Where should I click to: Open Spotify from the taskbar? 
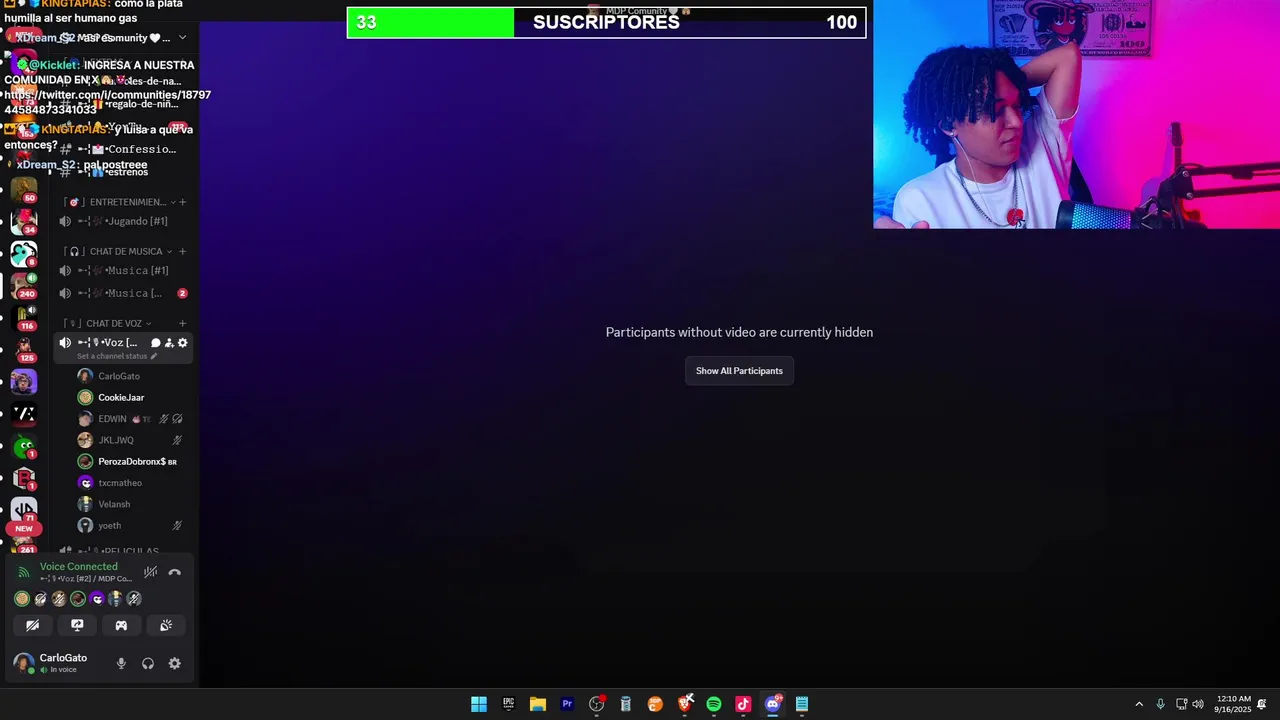714,704
